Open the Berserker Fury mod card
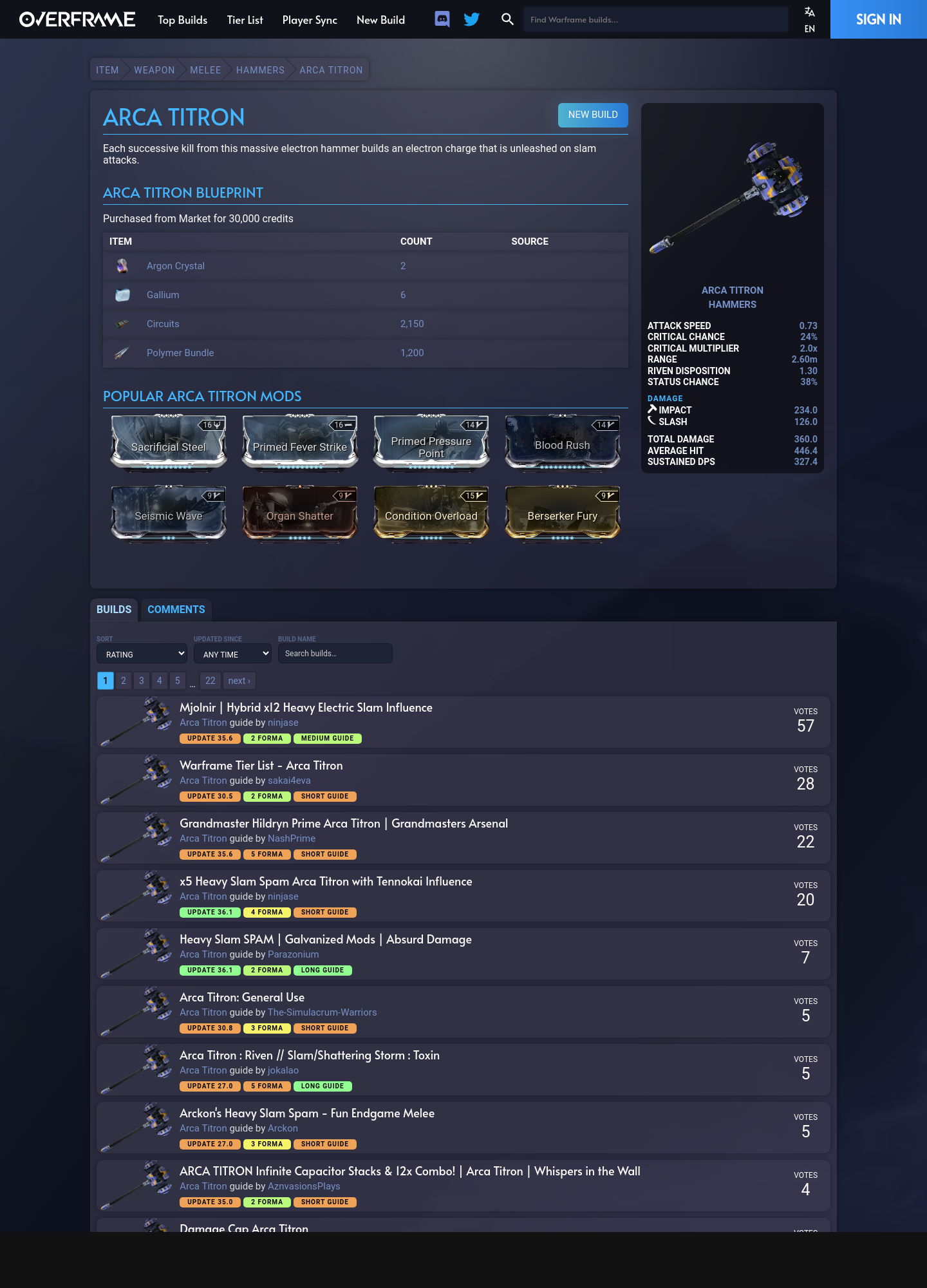 tap(563, 514)
